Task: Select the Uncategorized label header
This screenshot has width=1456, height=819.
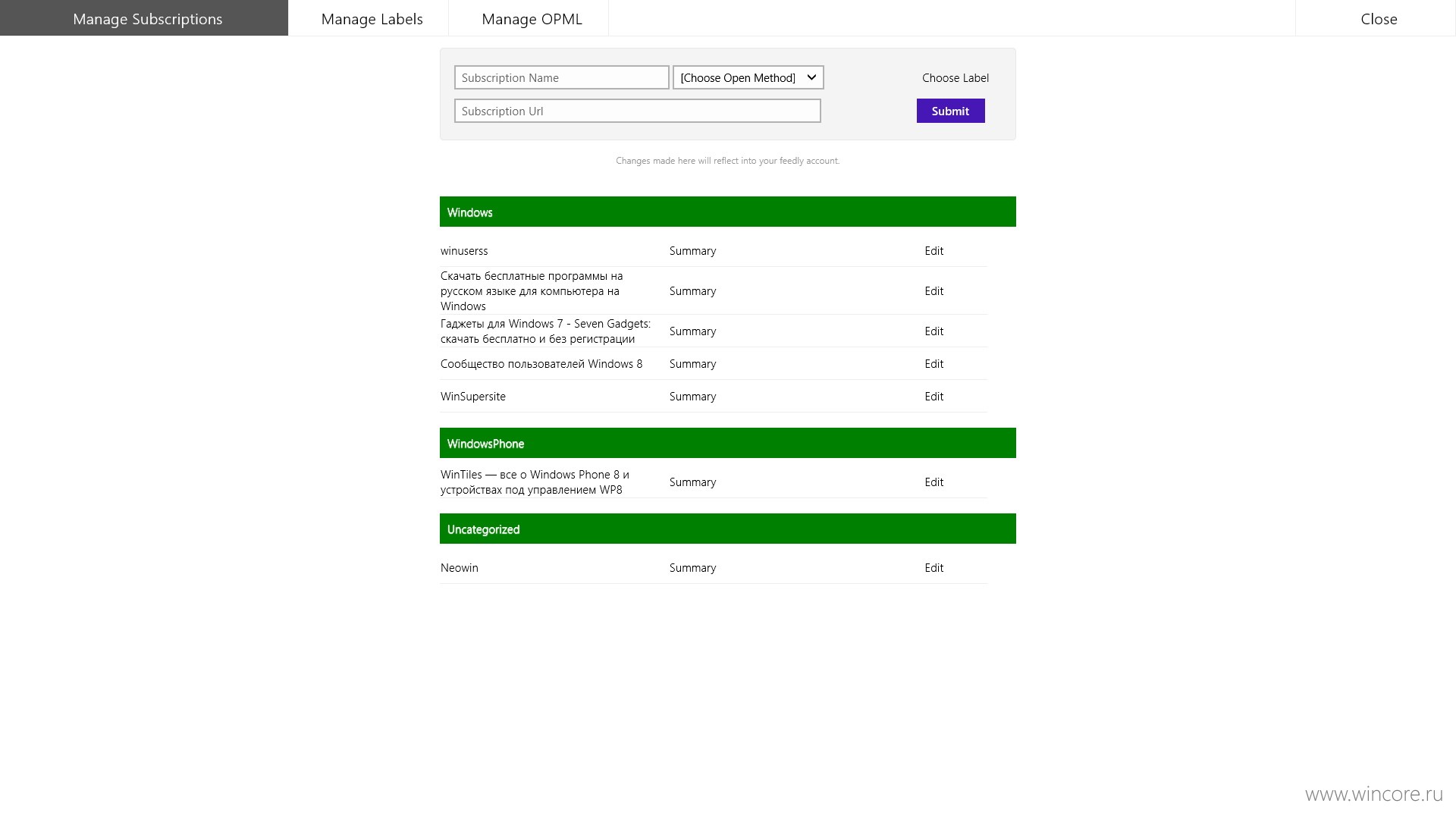Action: (728, 529)
